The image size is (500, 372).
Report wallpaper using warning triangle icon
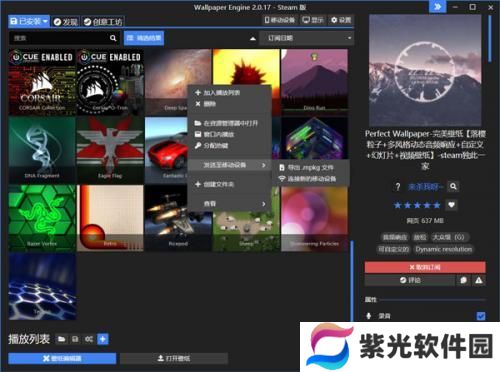click(x=479, y=280)
